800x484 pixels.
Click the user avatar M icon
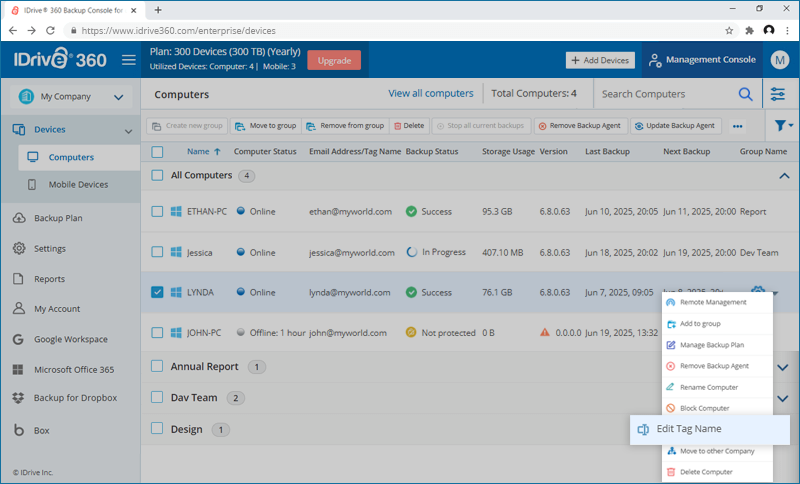point(780,60)
